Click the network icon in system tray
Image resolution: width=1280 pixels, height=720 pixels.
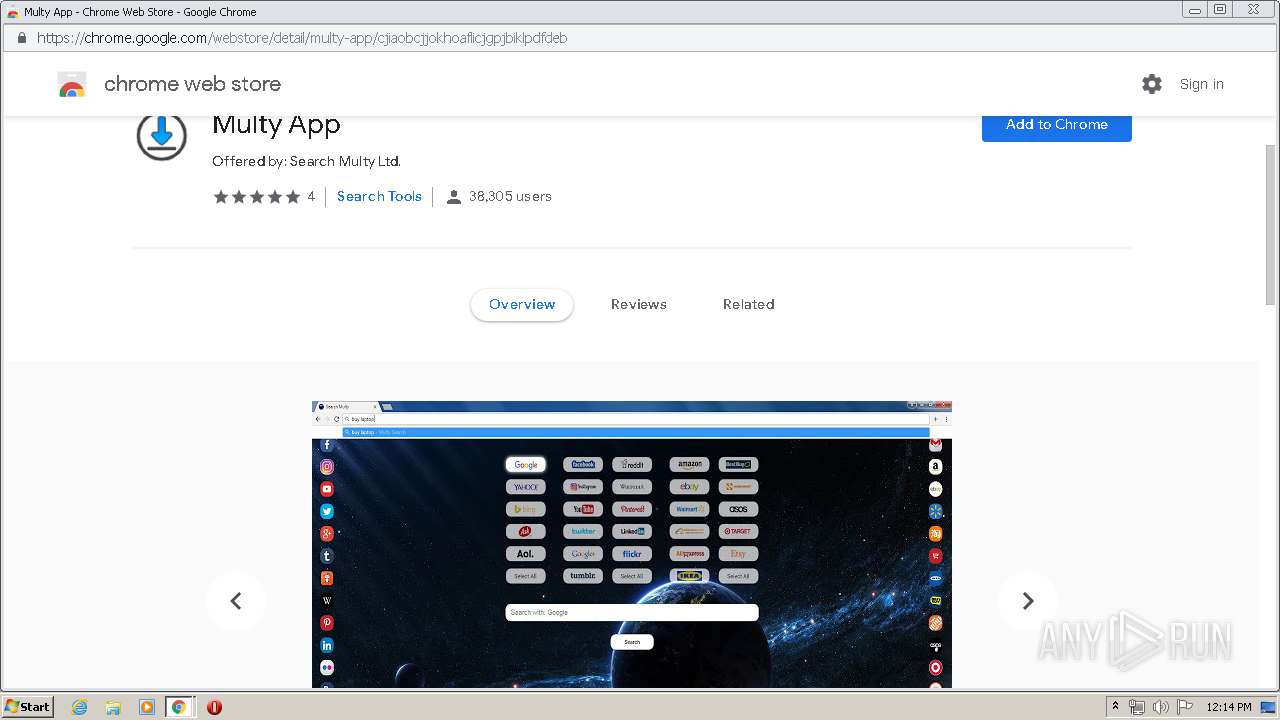(x=1137, y=707)
